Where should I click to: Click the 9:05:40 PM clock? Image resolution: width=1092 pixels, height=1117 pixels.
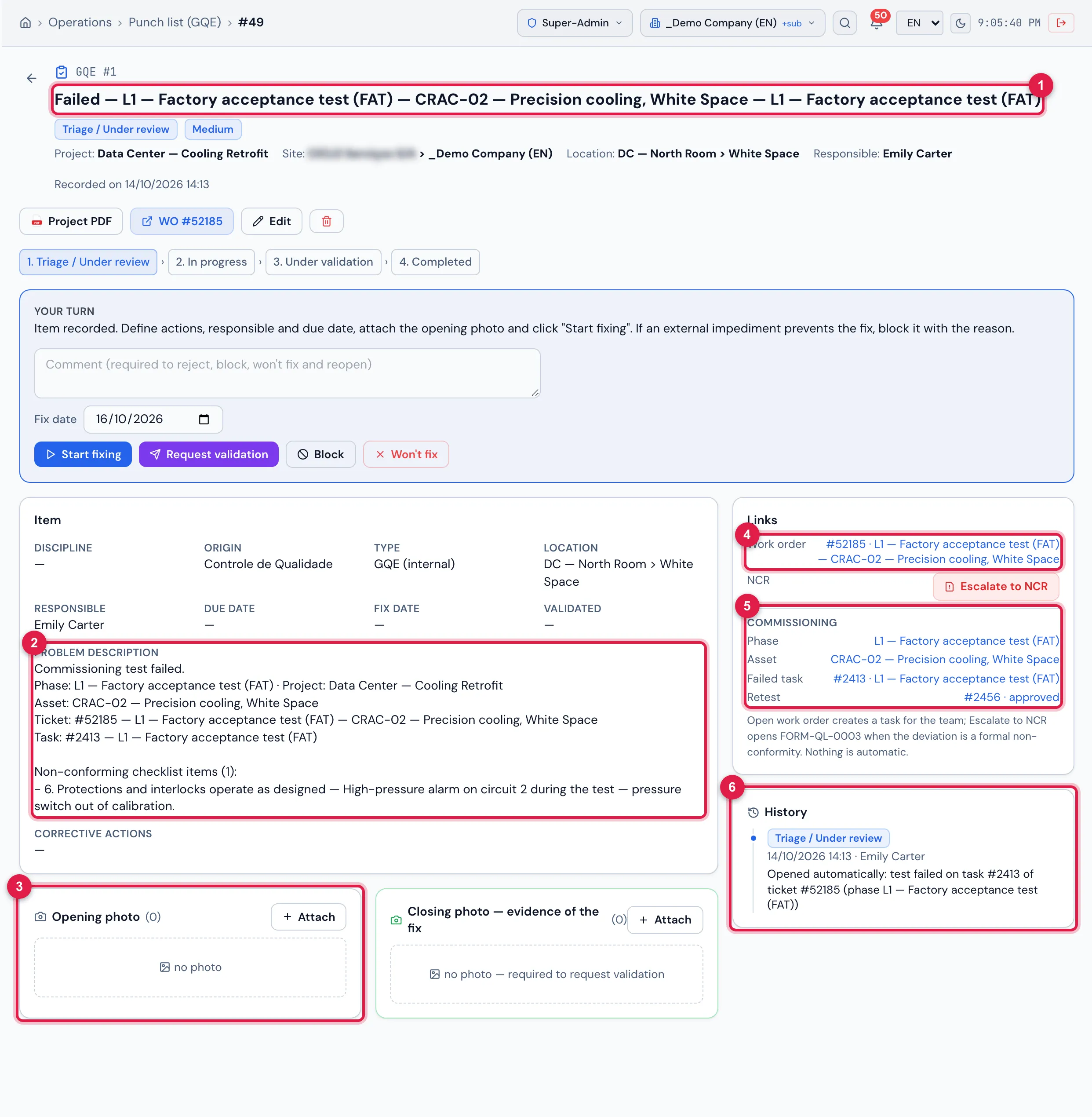pos(1009,23)
